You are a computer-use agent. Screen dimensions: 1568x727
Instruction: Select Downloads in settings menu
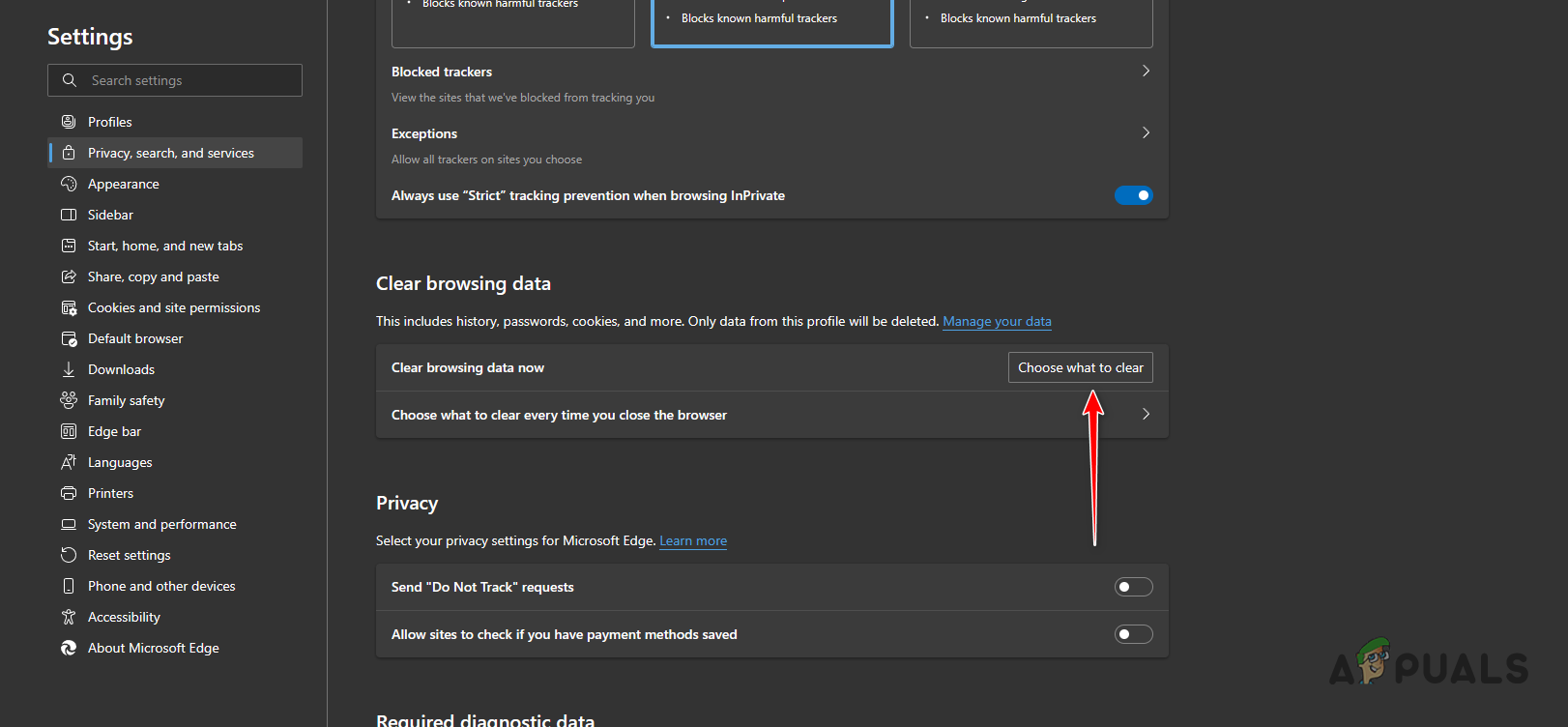click(175, 369)
